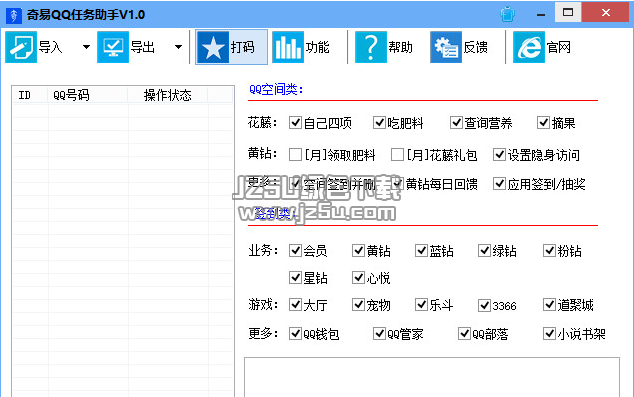
Task: Click the QQ号码 column header
Action: pyautogui.click(x=88, y=95)
